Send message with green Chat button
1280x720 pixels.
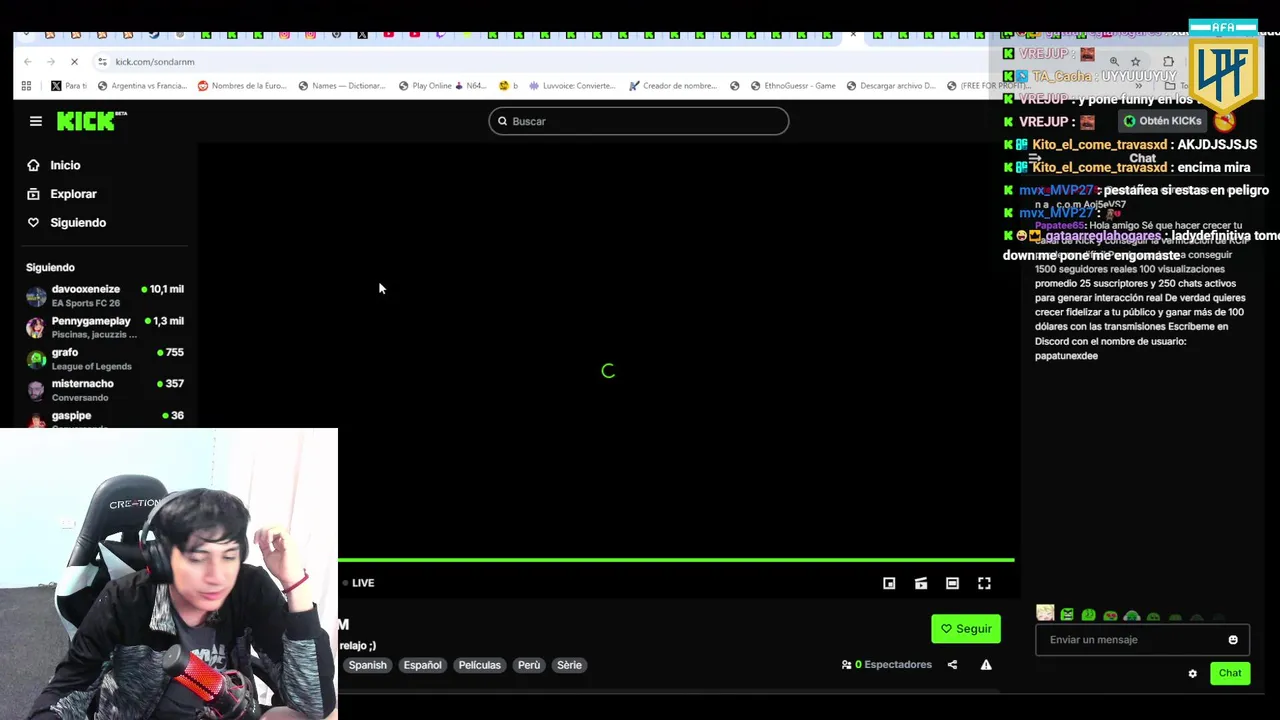tap(1230, 673)
